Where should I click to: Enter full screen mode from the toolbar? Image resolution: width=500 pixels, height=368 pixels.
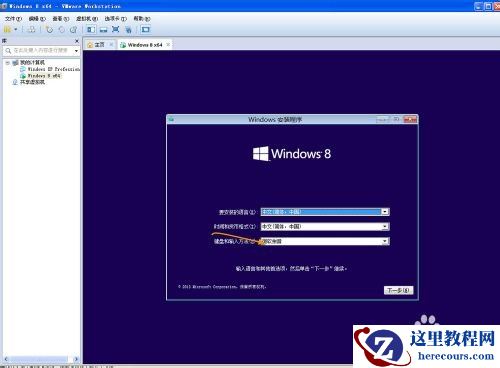pos(116,30)
